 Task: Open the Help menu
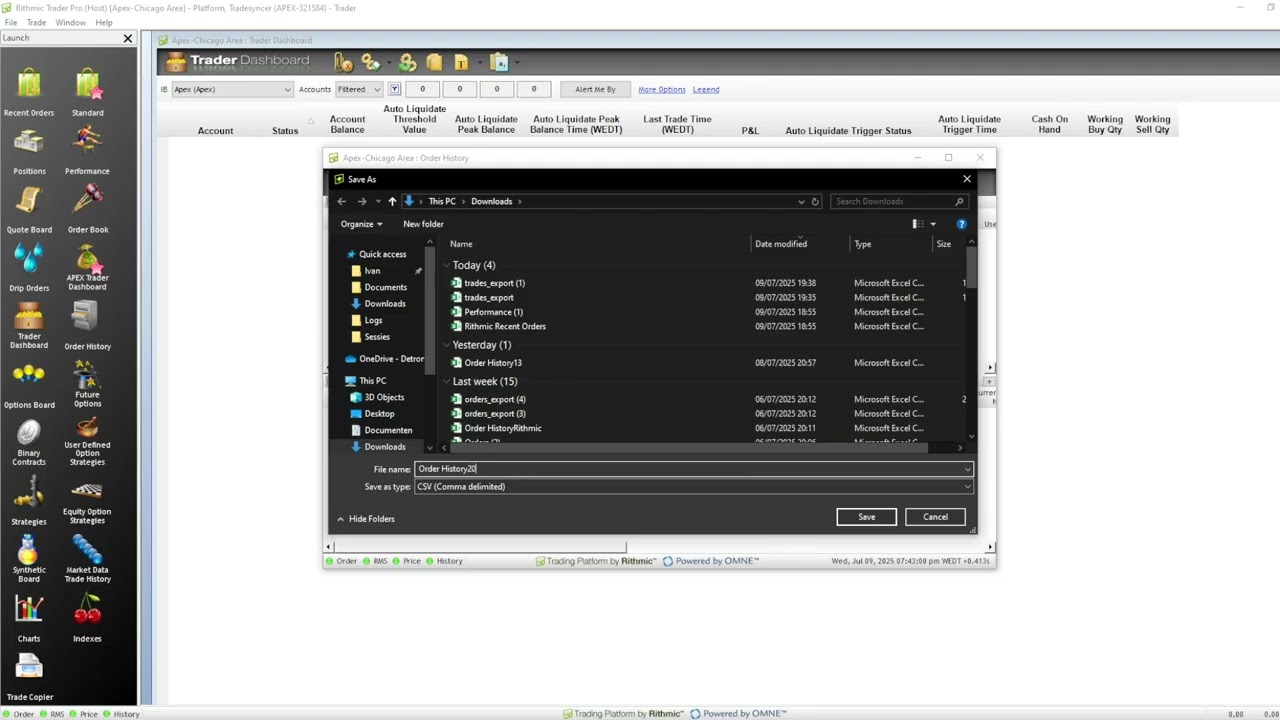click(104, 22)
